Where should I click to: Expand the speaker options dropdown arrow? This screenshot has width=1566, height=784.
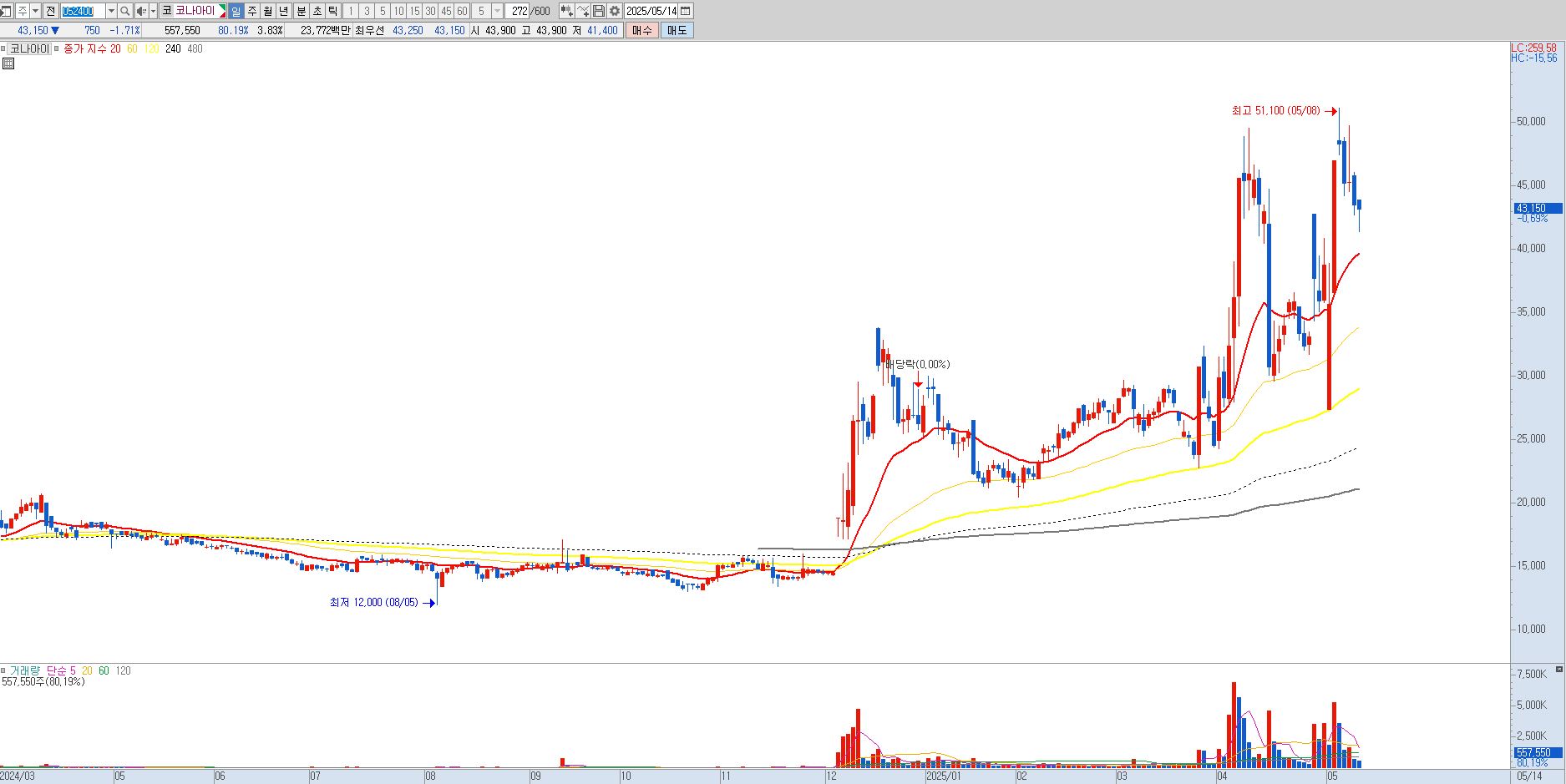[x=153, y=11]
